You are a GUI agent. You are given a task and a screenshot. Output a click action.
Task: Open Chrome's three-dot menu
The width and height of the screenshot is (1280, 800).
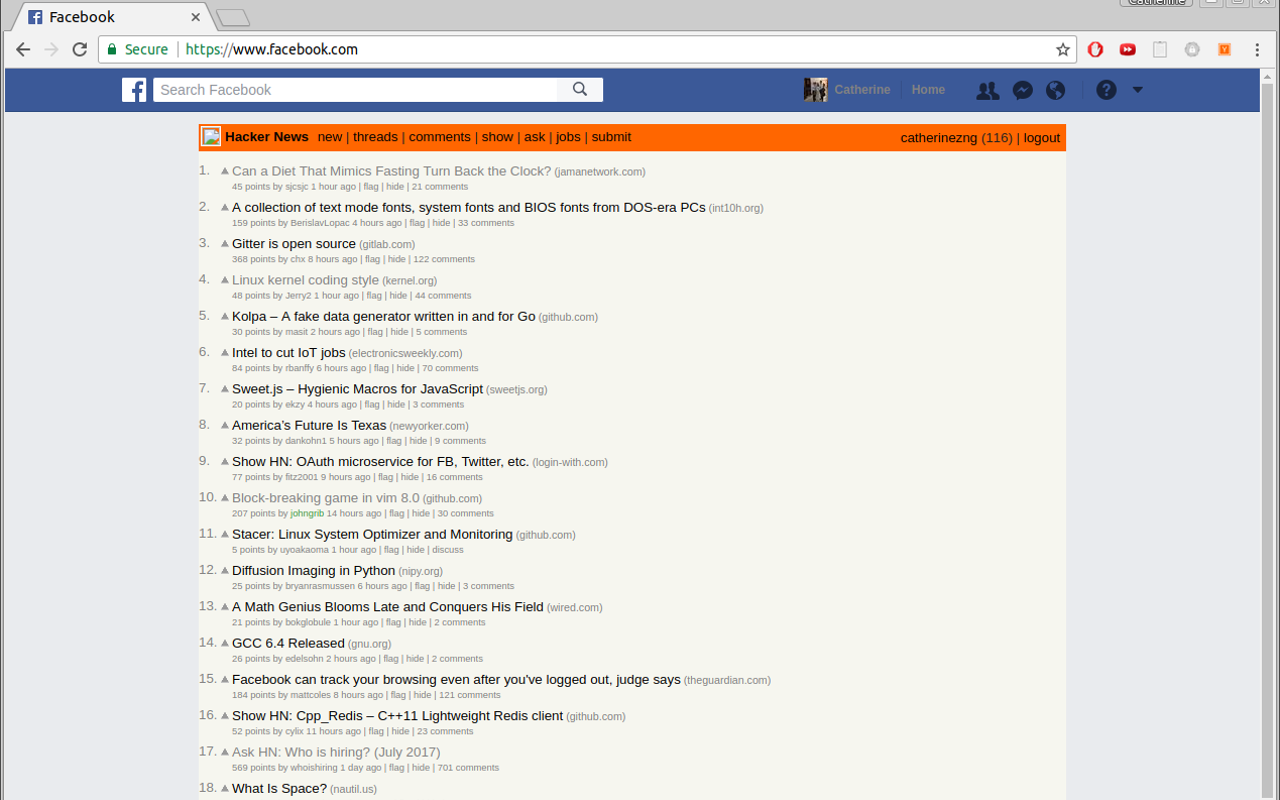pyautogui.click(x=1257, y=49)
